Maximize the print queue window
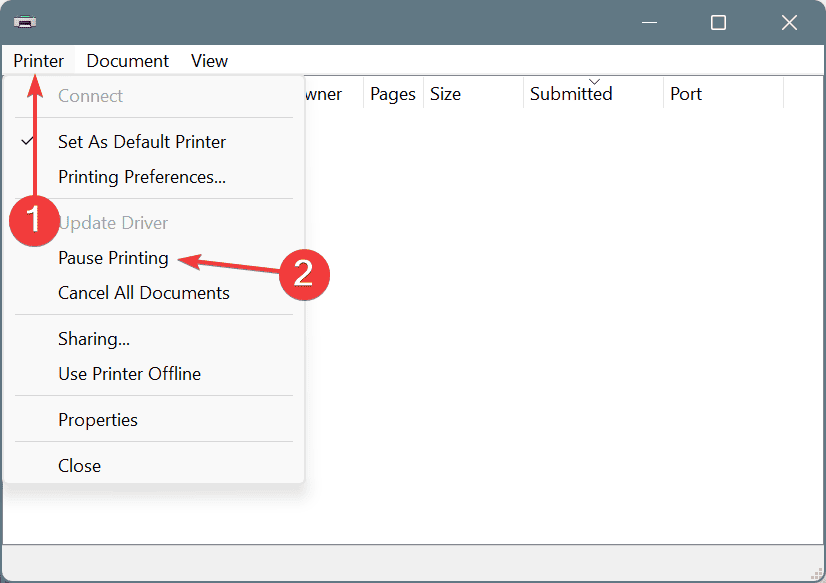Image resolution: width=826 pixels, height=583 pixels. point(718,23)
